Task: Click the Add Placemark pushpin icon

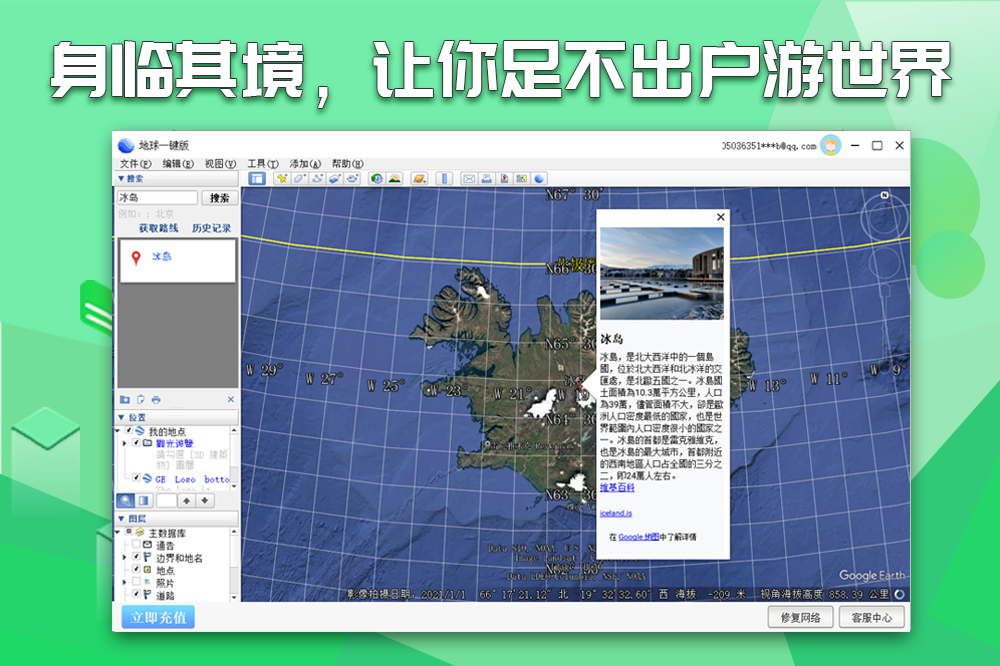Action: (x=282, y=178)
